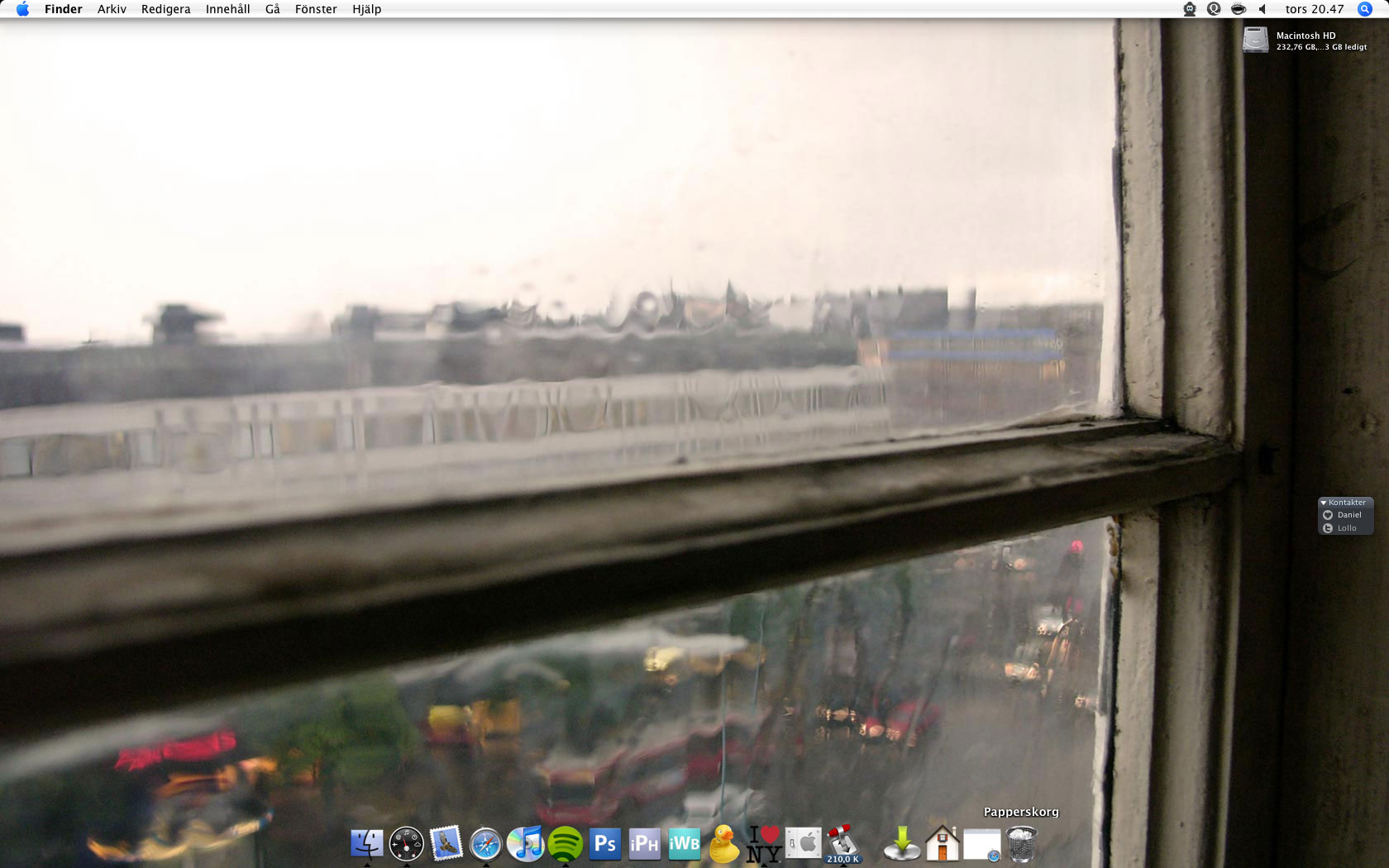Open the green arrow Downloads stack
Viewport: 1389px width, 868px height.
coord(902,844)
